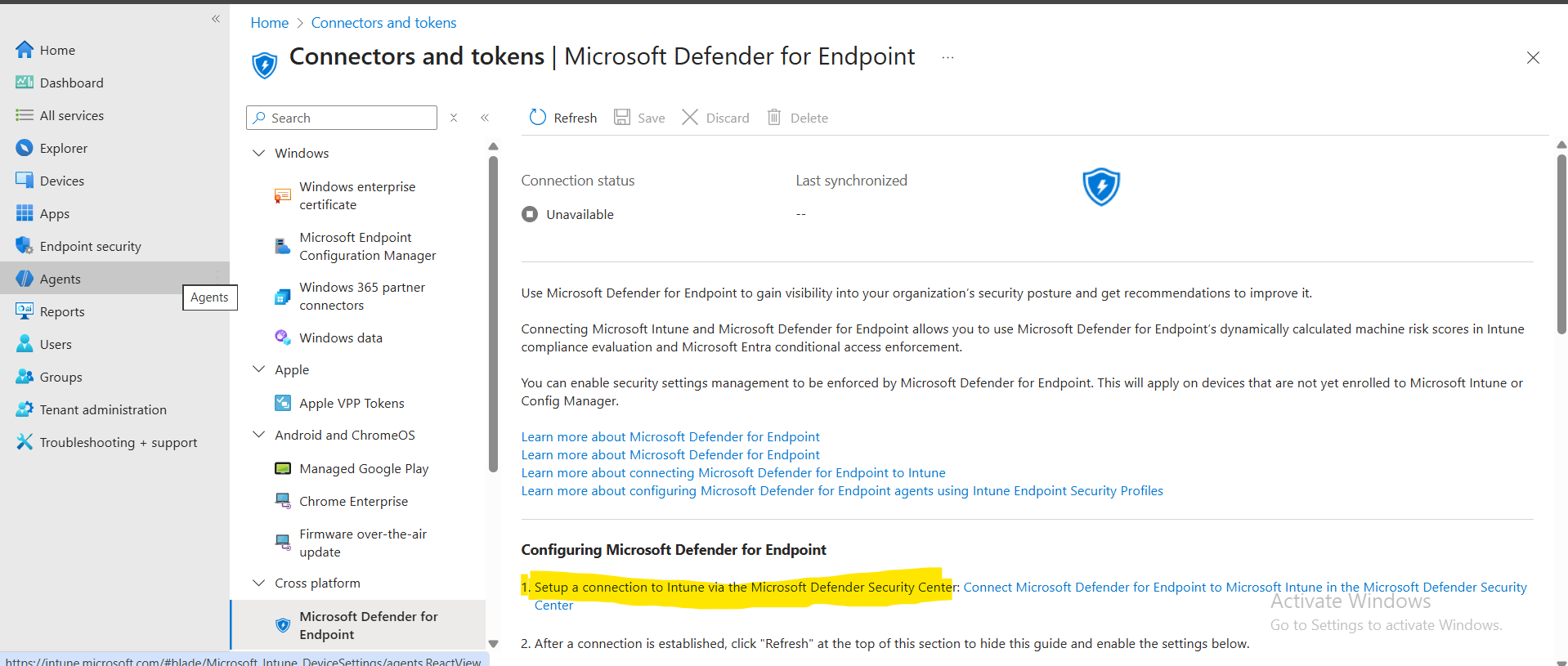Screen dimensions: 1568x666
Task: Select the Agents icon in sidebar
Action: pos(25,279)
